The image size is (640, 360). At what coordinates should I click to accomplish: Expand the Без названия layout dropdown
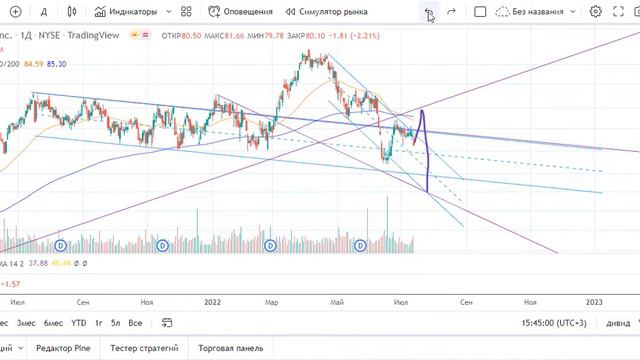coord(573,12)
